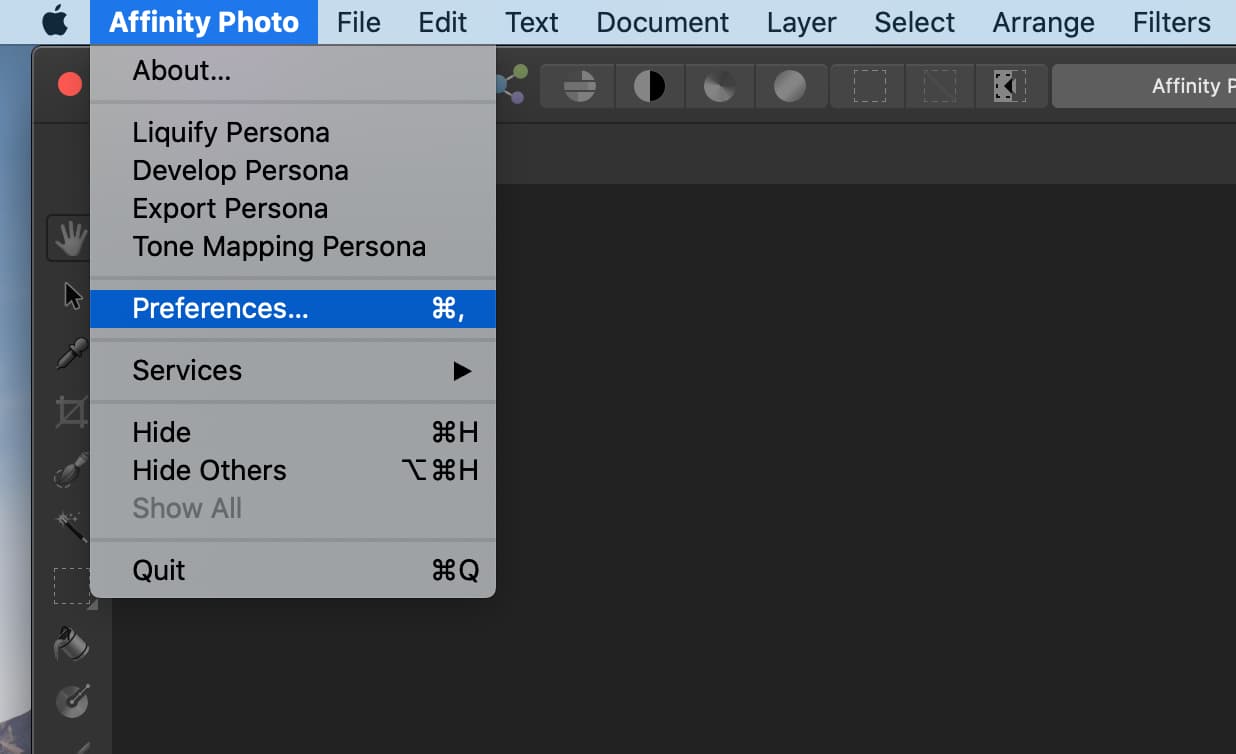Quit Affinity Photo via the menu

[x=158, y=570]
